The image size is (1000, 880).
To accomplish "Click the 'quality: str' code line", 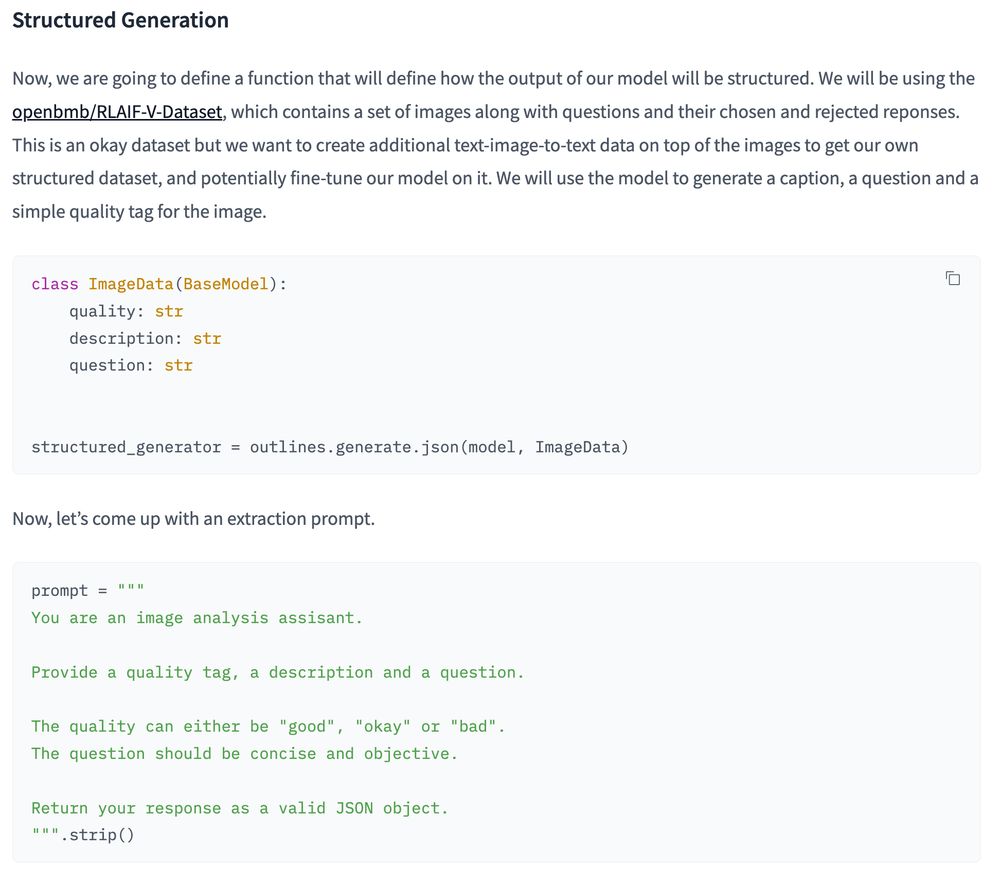I will (126, 311).
